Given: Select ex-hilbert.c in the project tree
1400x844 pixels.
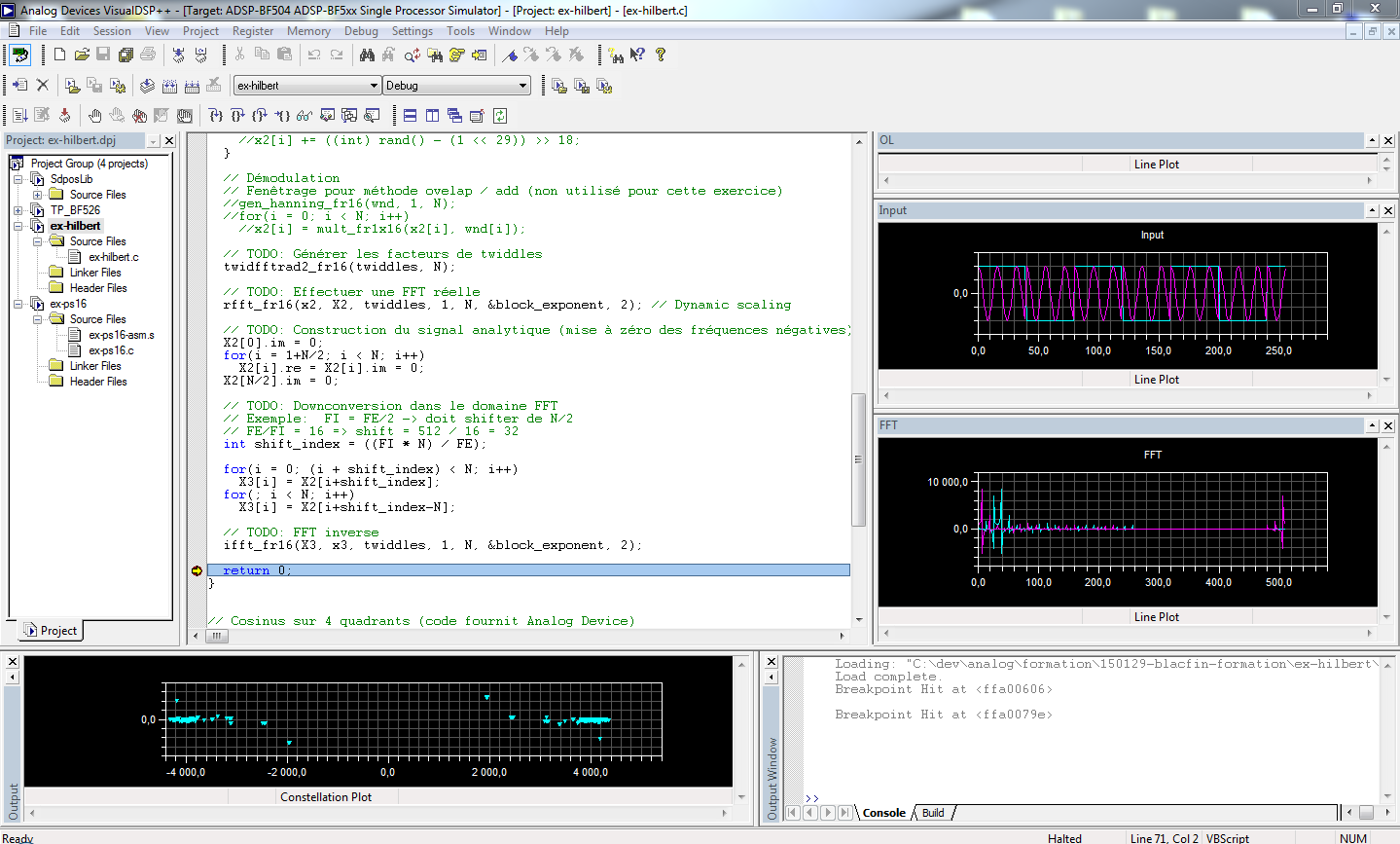Looking at the screenshot, I should [113, 257].
